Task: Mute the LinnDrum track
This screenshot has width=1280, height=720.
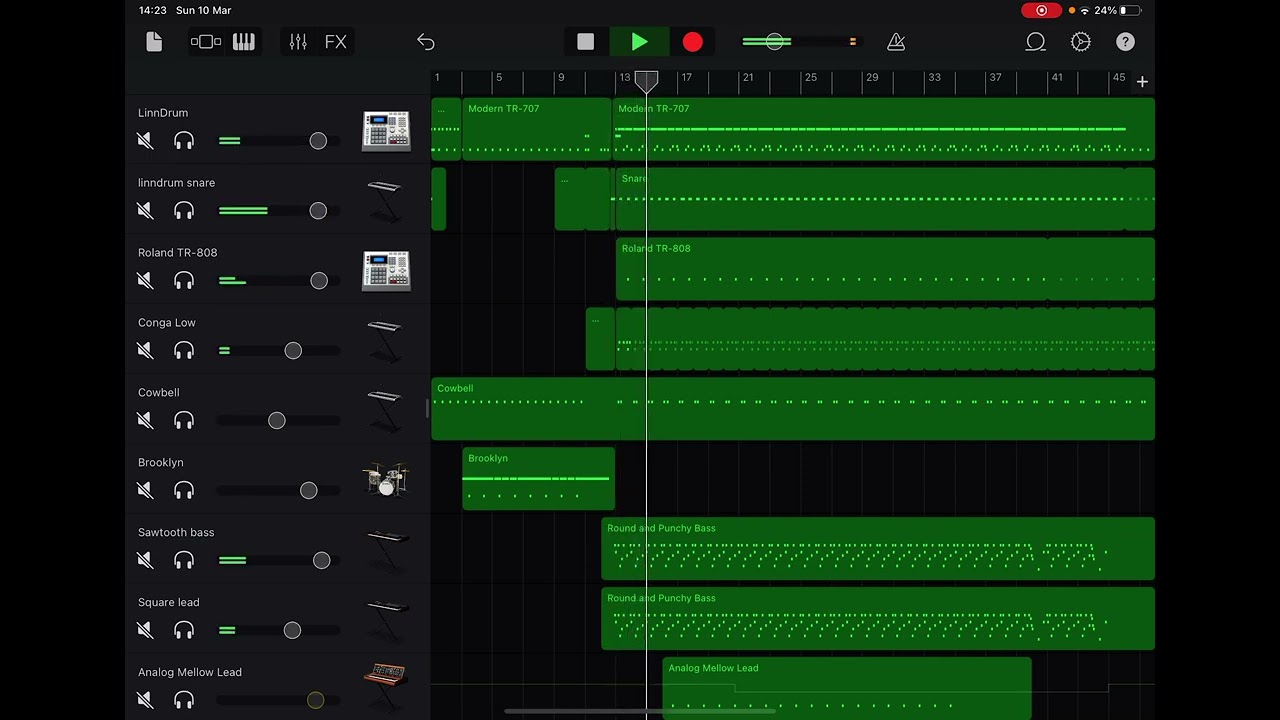Action: (x=146, y=141)
